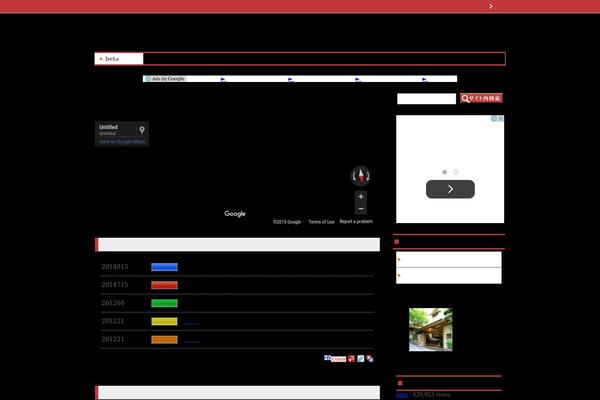Open the link next to the orange tag
Viewport: 600px width, 400px height.
click(x=192, y=341)
